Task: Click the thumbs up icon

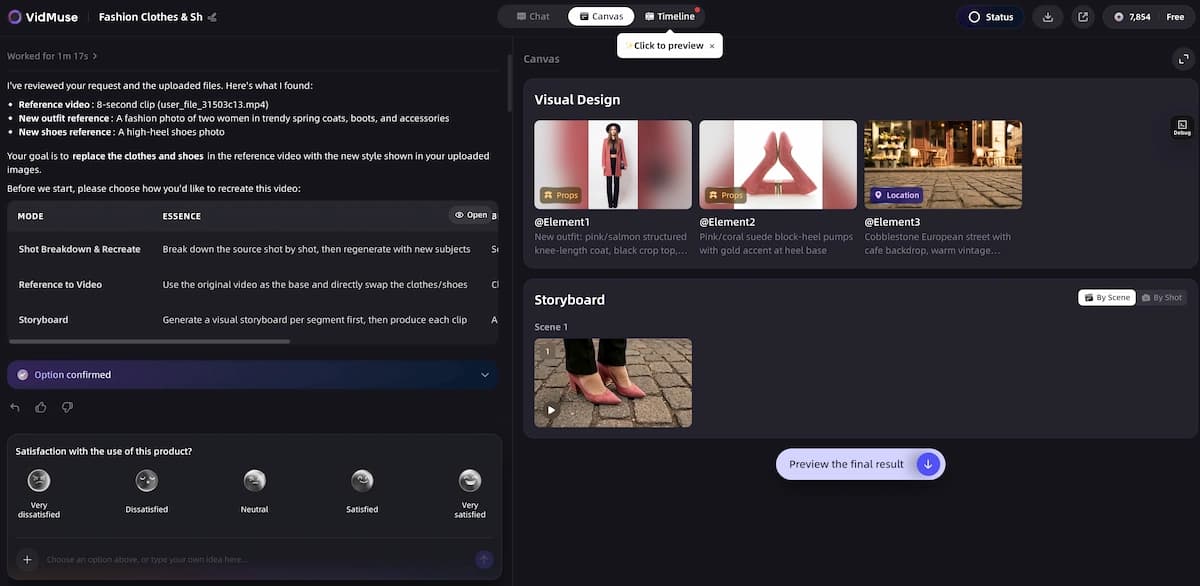Action: (41, 407)
